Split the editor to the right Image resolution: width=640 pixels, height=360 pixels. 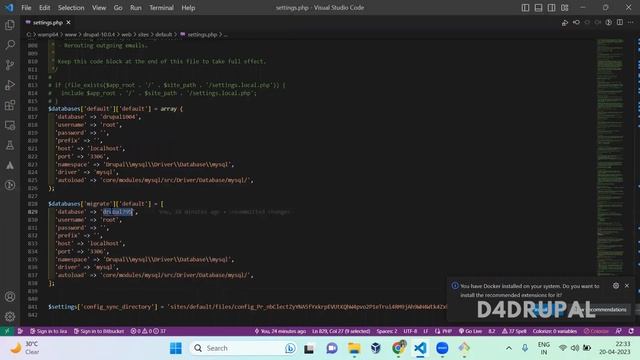point(620,22)
